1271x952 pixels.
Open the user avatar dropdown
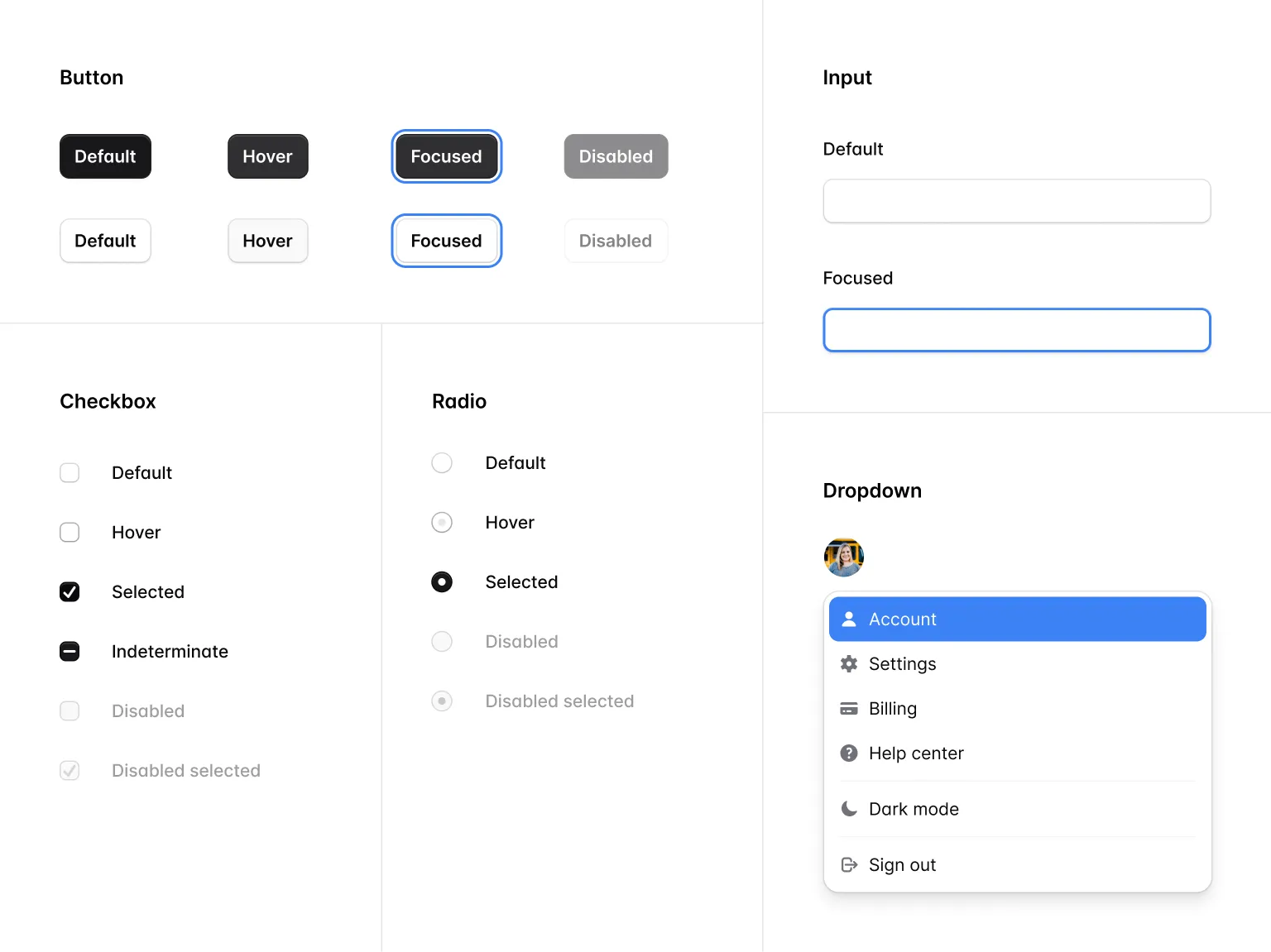[x=843, y=557]
